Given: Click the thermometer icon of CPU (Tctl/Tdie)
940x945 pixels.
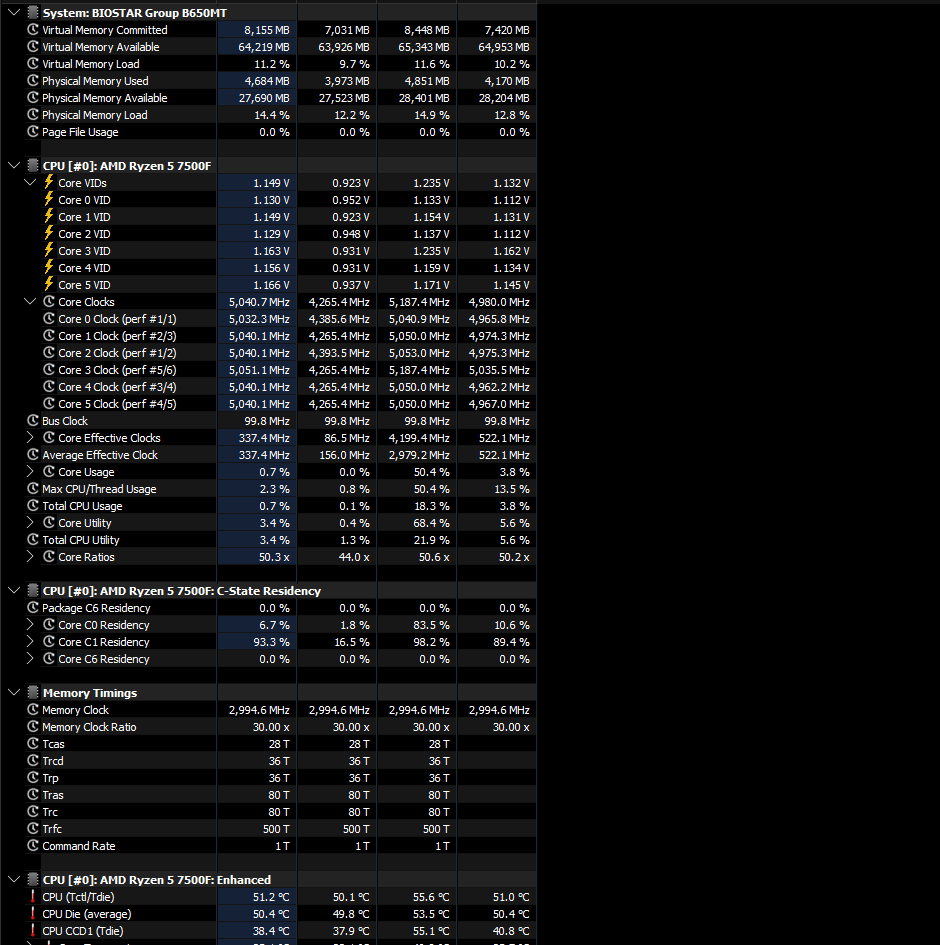Looking at the screenshot, I should (x=33, y=896).
